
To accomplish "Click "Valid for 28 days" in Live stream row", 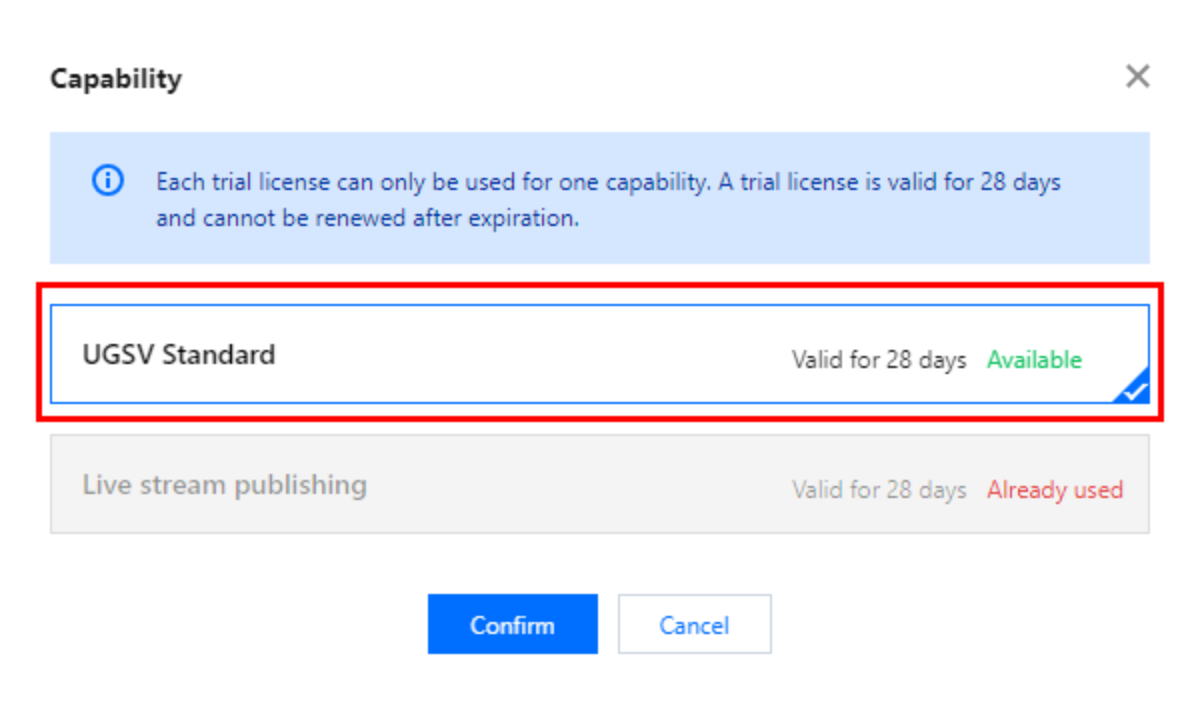I will (x=879, y=489).
